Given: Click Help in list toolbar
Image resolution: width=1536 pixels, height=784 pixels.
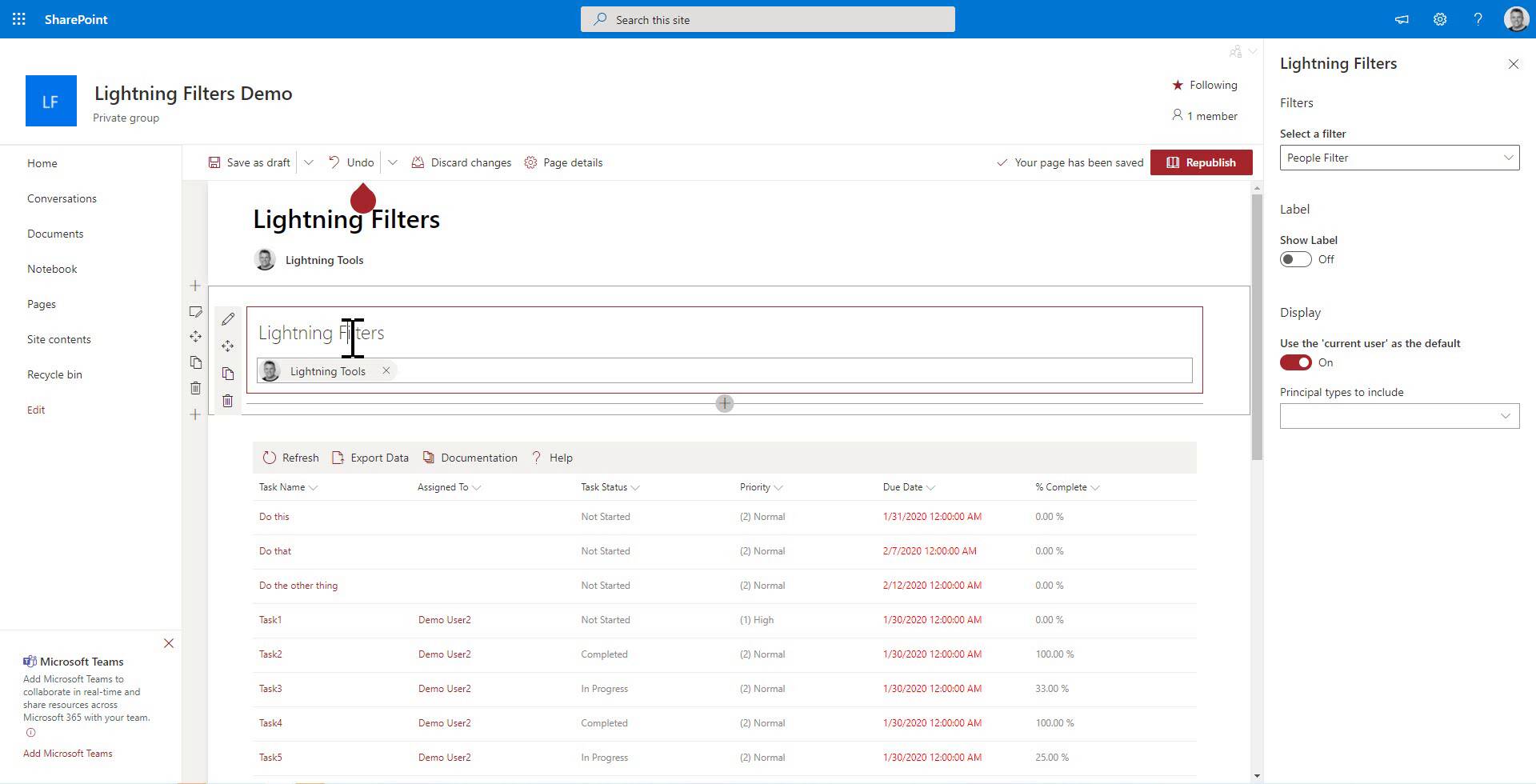Looking at the screenshot, I should click(x=552, y=458).
